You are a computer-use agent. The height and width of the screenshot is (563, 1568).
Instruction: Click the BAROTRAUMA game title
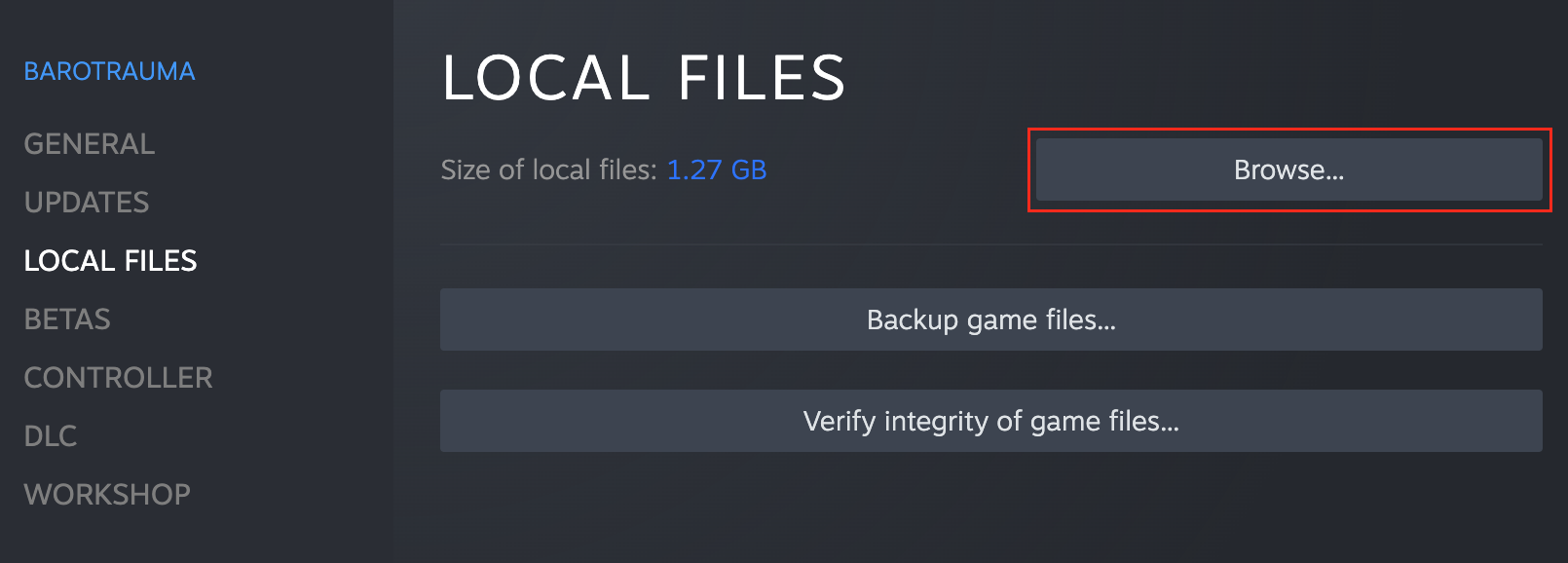(x=109, y=71)
